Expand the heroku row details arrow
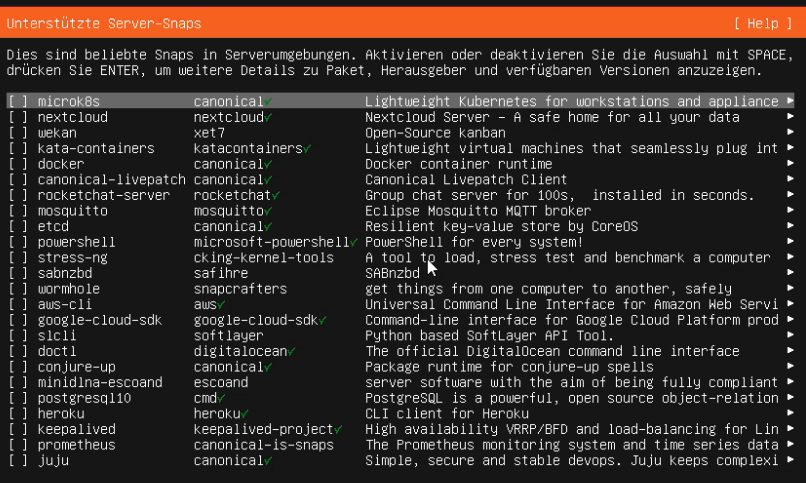 click(x=790, y=413)
